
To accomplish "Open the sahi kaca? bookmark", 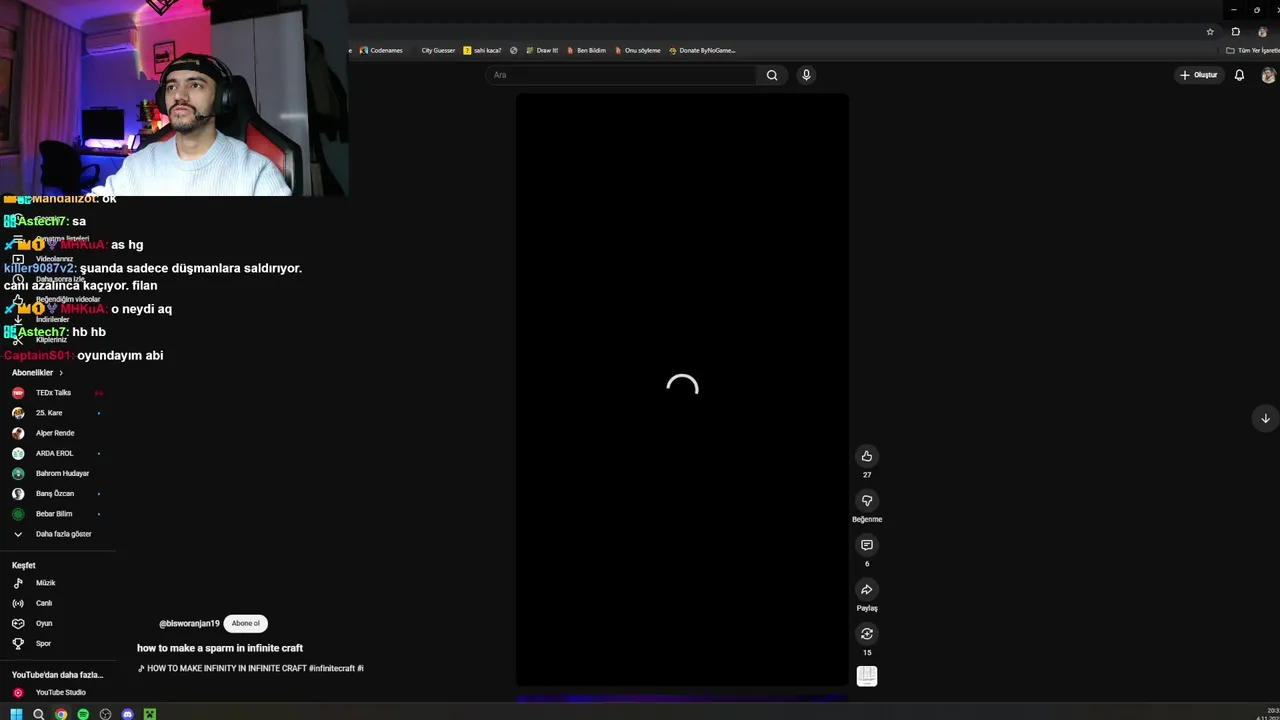I will pyautogui.click(x=482, y=50).
